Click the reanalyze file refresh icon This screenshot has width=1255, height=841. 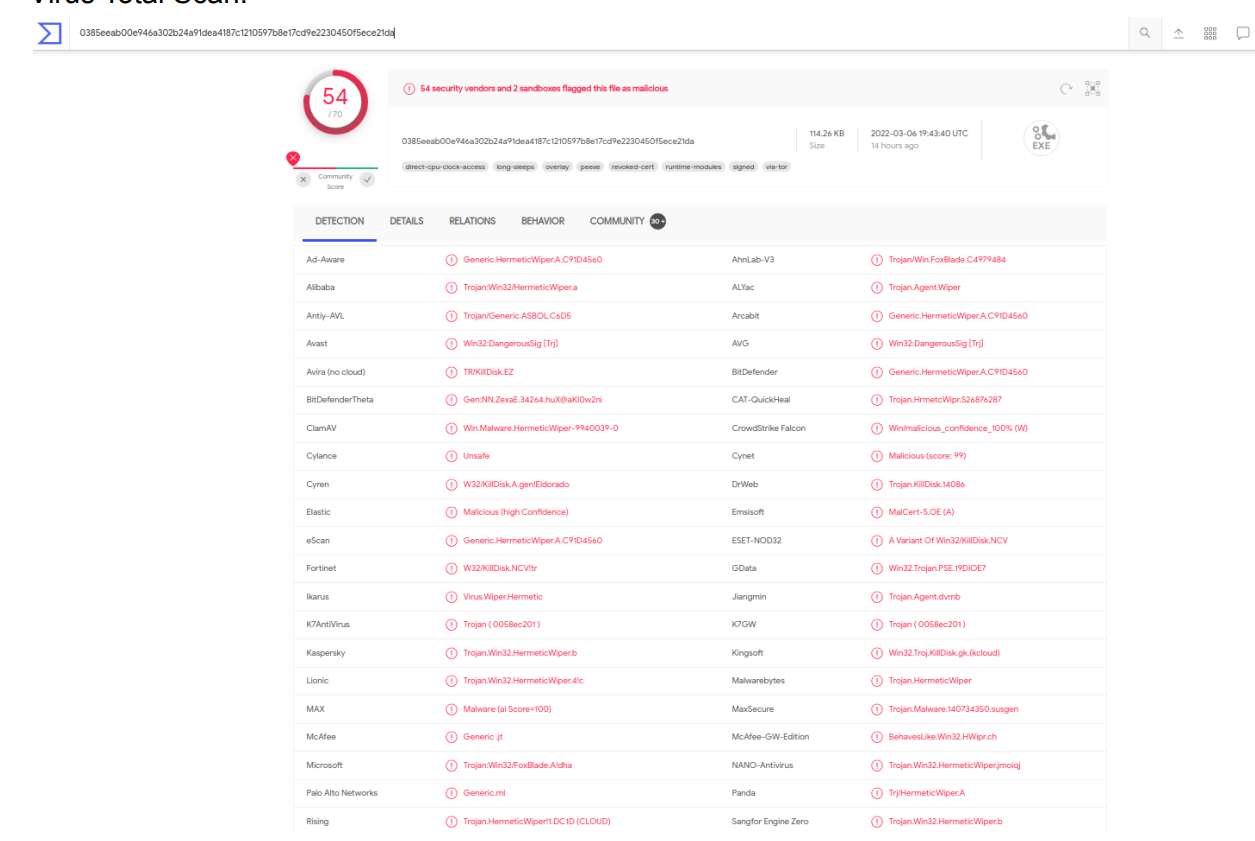click(1066, 89)
